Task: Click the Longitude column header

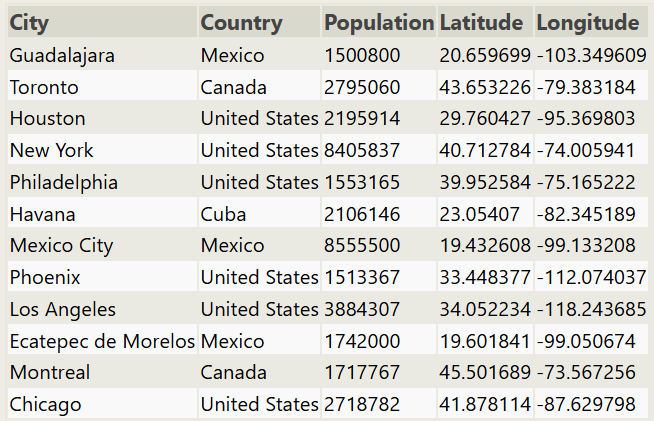Action: (x=588, y=23)
